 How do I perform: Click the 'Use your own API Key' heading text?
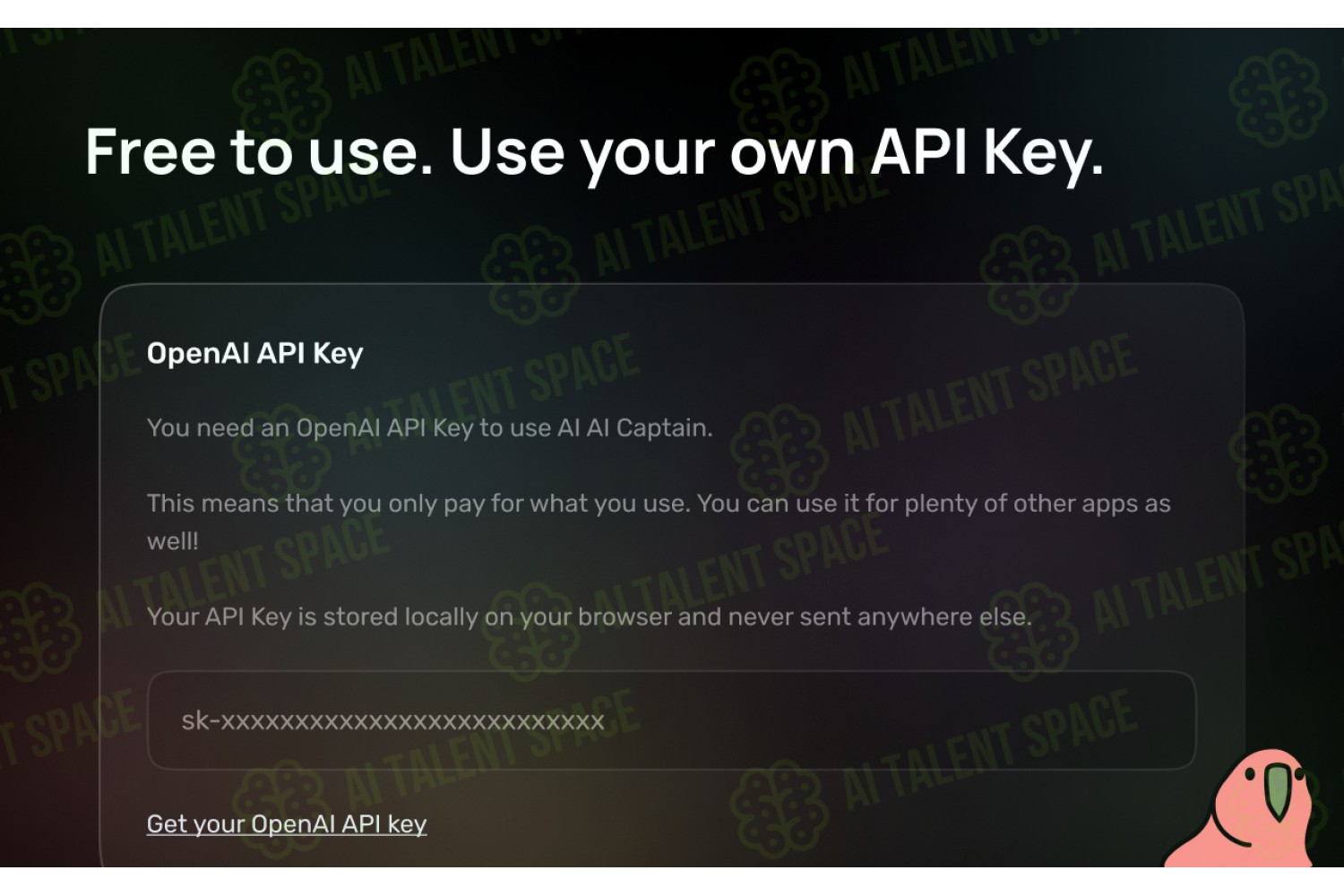pos(777,154)
